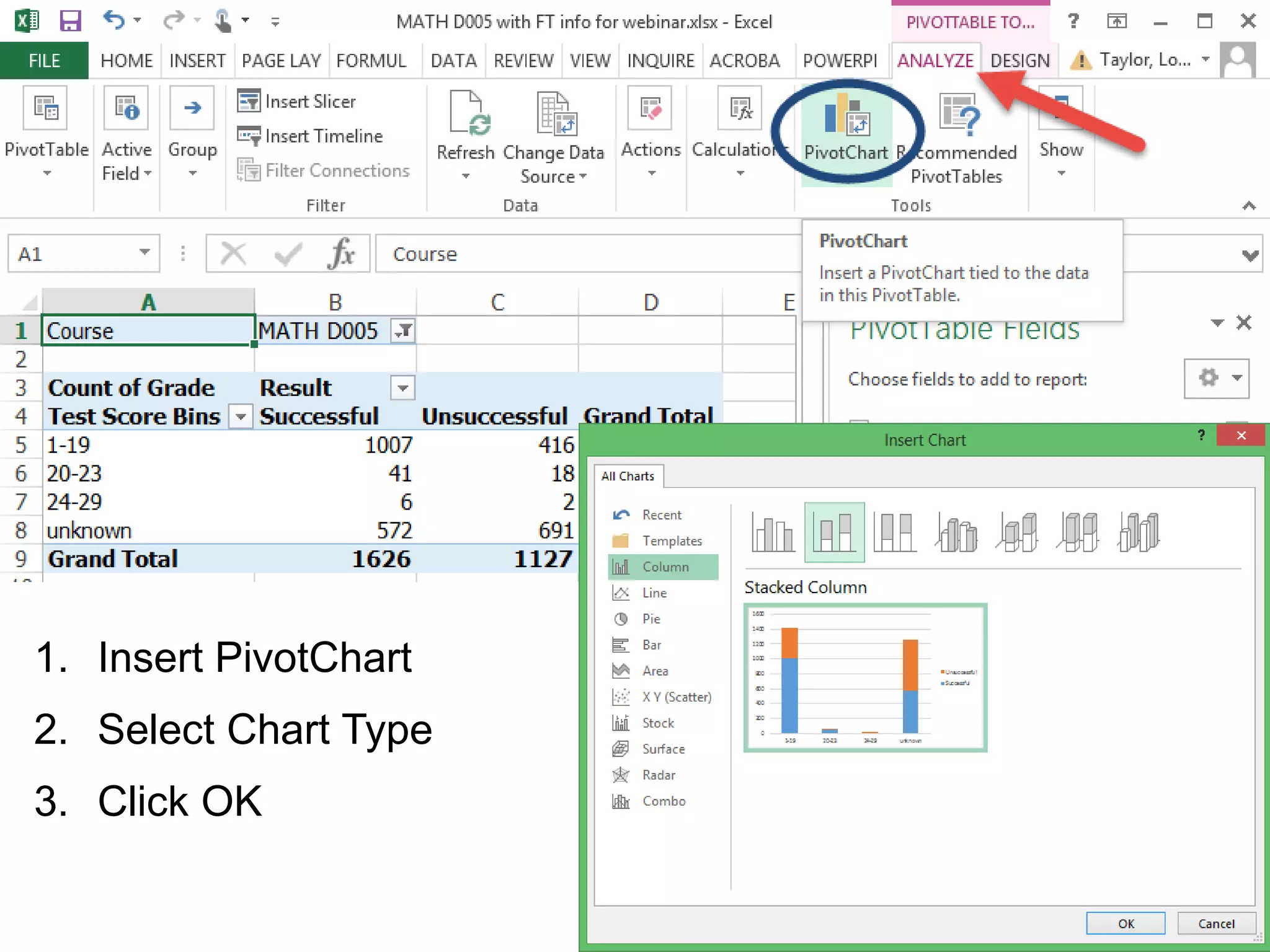Click Change Data Source icon
Image resolution: width=1270 pixels, height=952 pixels.
556,113
